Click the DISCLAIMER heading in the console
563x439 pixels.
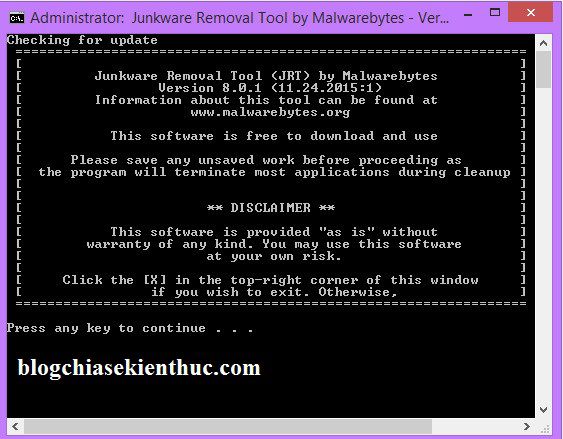[x=271, y=208]
